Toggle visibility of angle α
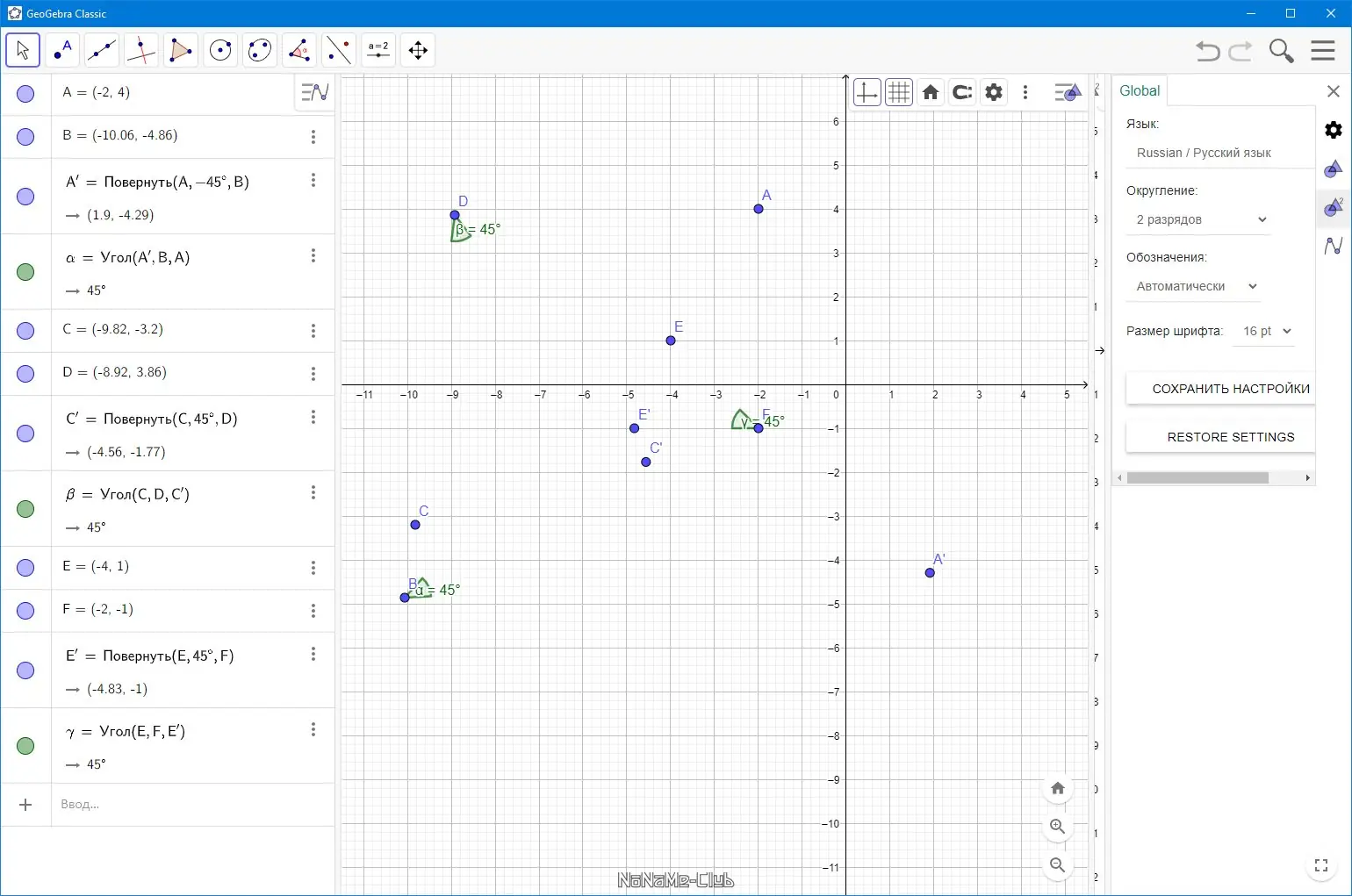 (25, 272)
